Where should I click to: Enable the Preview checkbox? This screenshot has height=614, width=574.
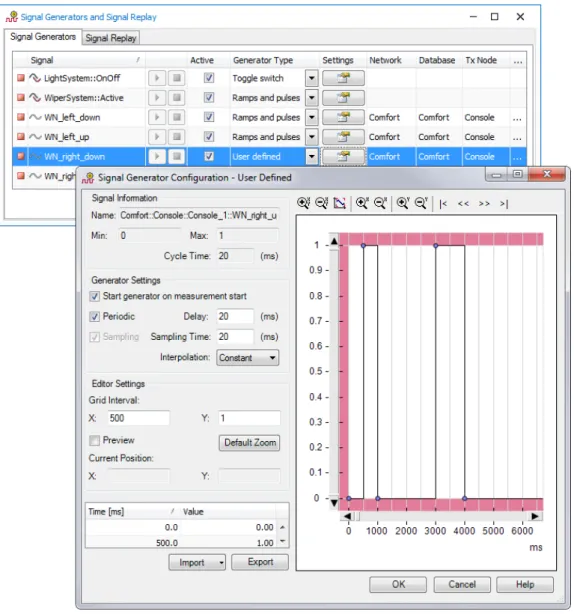[x=94, y=441]
